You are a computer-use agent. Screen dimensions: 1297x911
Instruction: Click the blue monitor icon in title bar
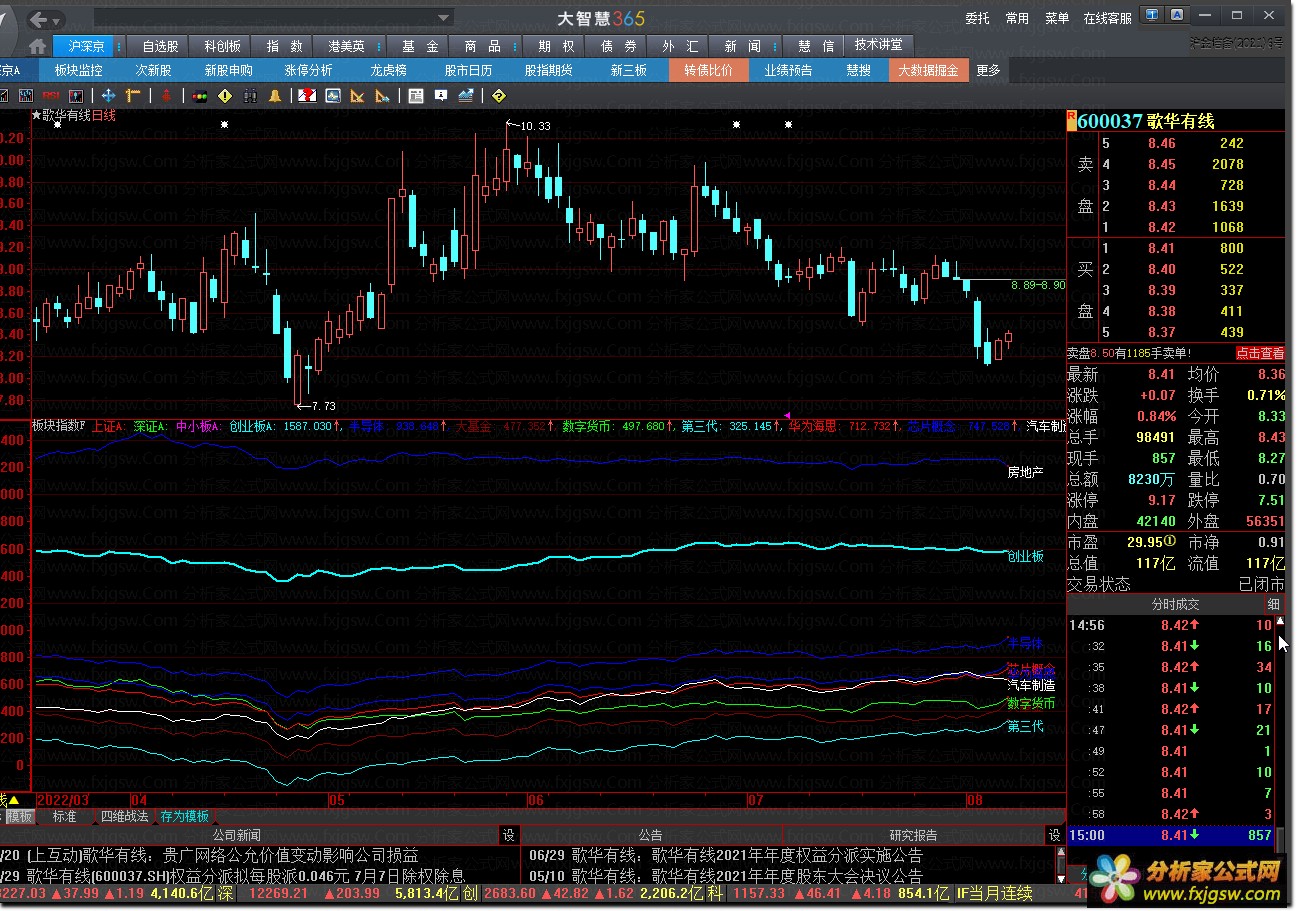(x=1153, y=15)
